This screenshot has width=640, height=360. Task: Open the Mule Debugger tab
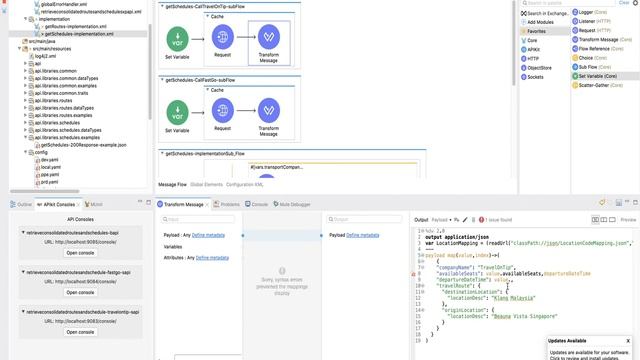pyautogui.click(x=292, y=204)
